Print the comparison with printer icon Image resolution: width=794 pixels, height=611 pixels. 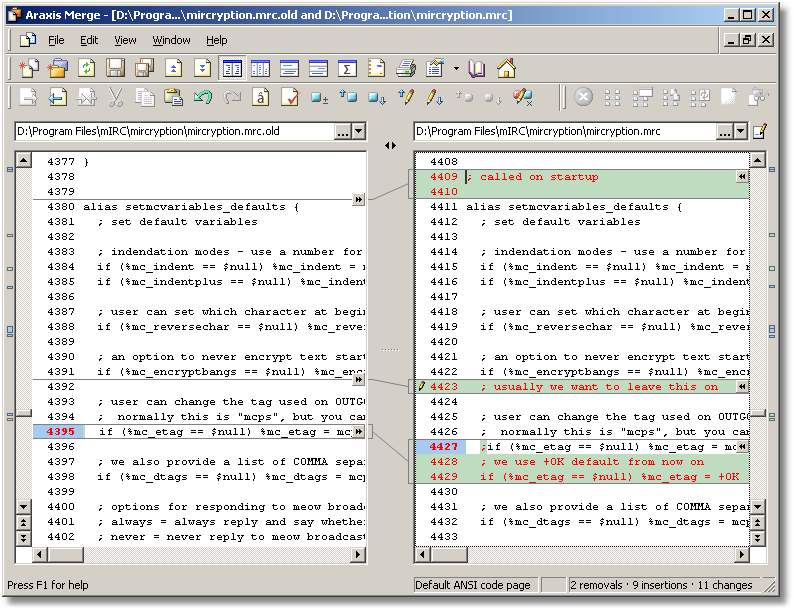click(406, 68)
